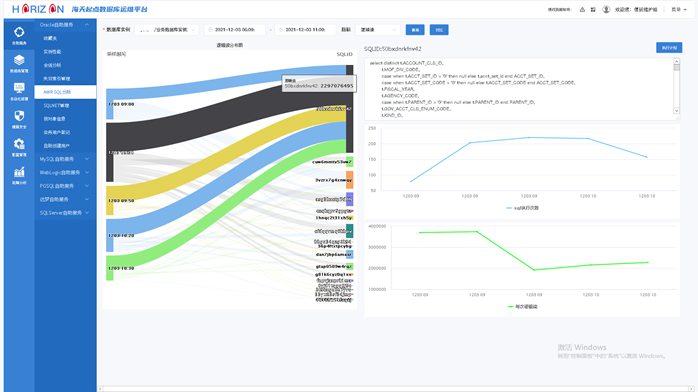Open the configuration gear sidebar icon
Screen dimensions: 698x392
click(x=19, y=144)
